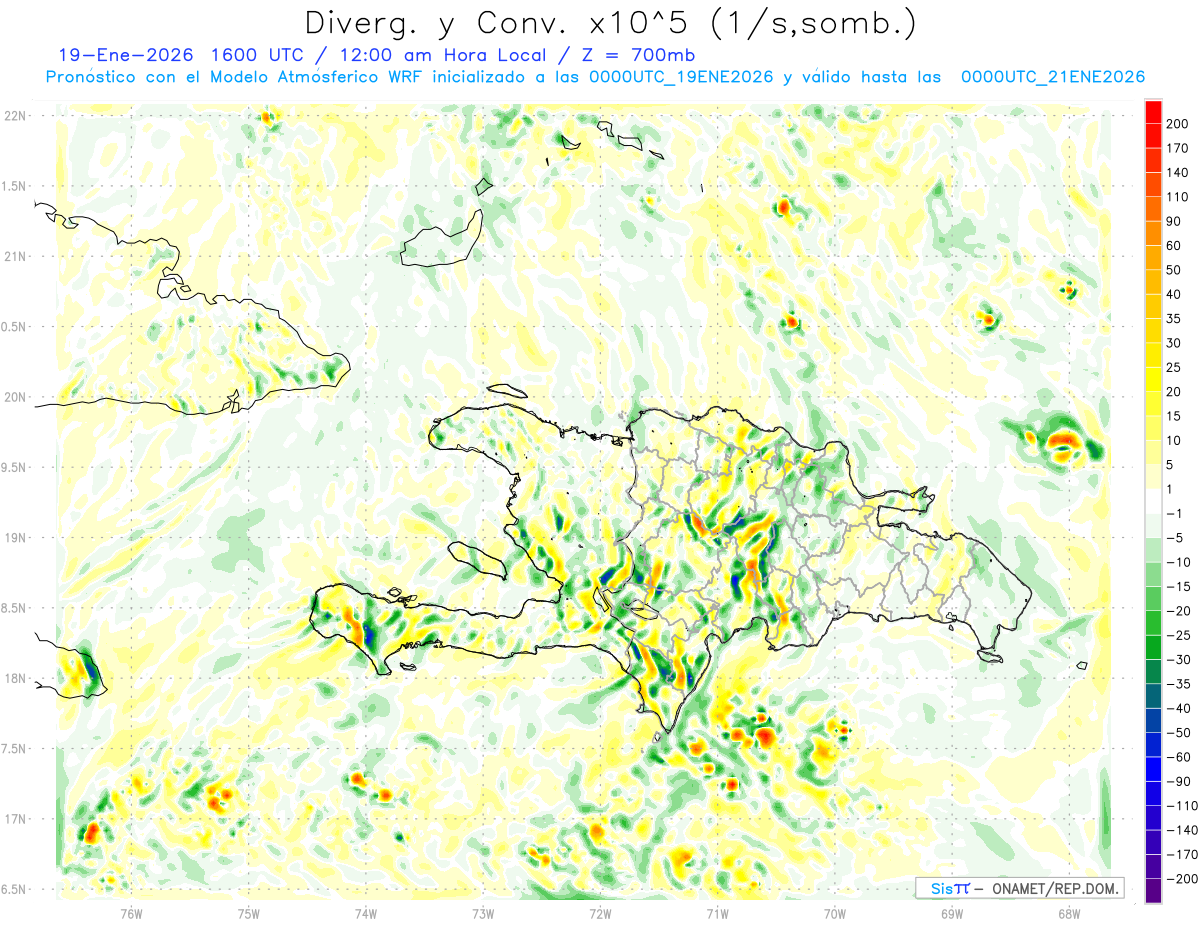Select the '170' positive legend value
The width and height of the screenshot is (1200, 927).
point(1177,148)
